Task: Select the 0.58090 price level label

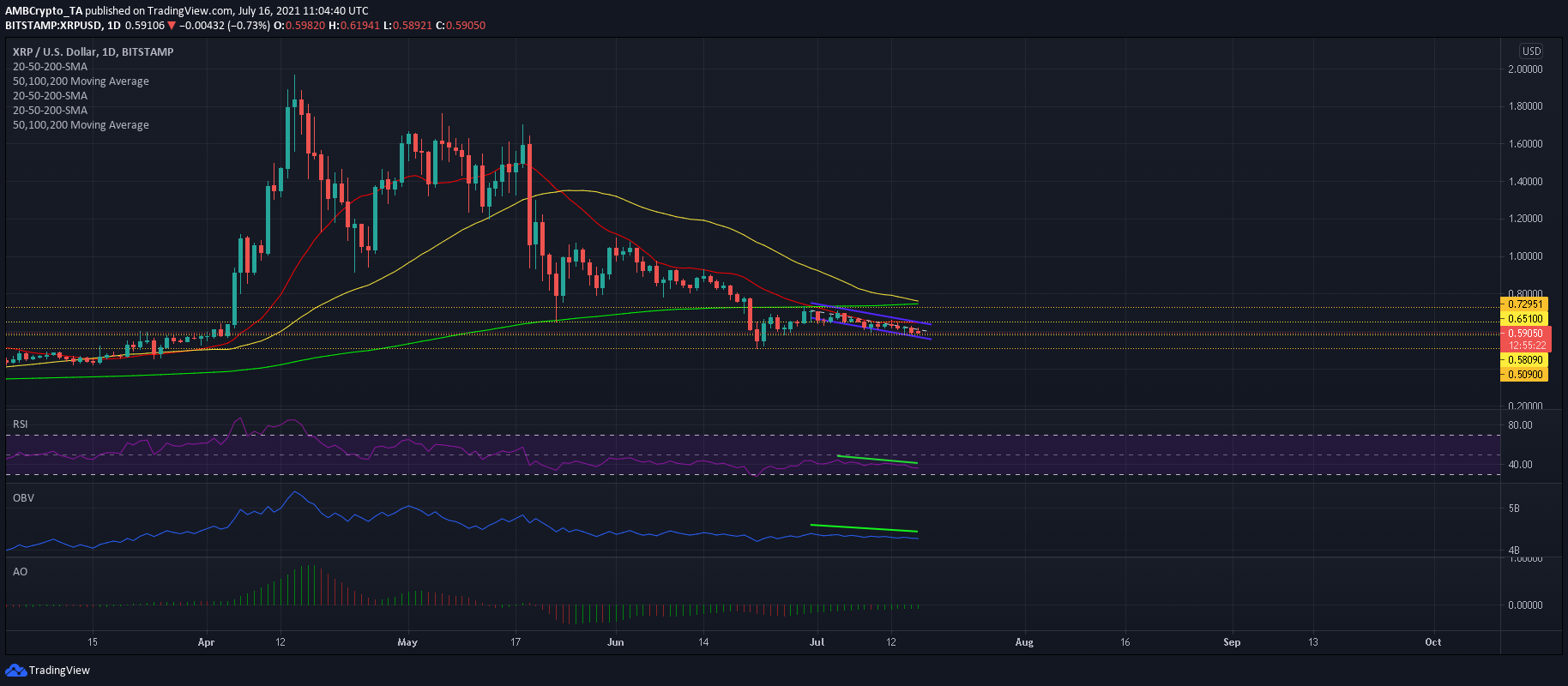Action: click(1524, 360)
